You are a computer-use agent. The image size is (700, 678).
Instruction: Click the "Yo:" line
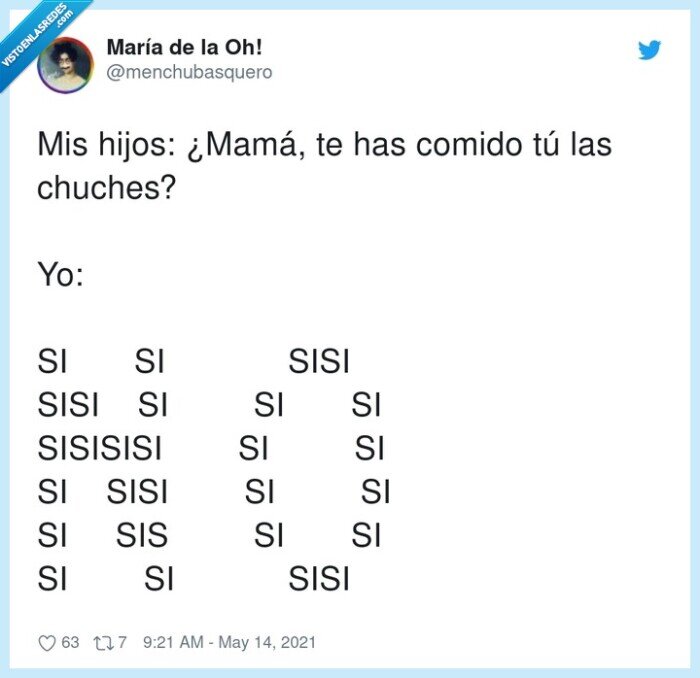(x=60, y=274)
